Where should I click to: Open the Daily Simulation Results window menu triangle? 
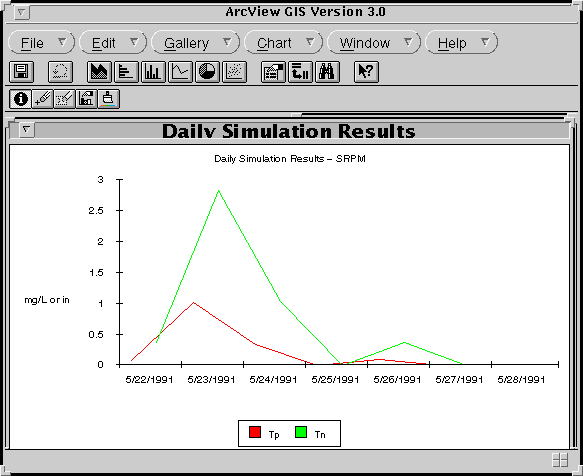[26, 129]
